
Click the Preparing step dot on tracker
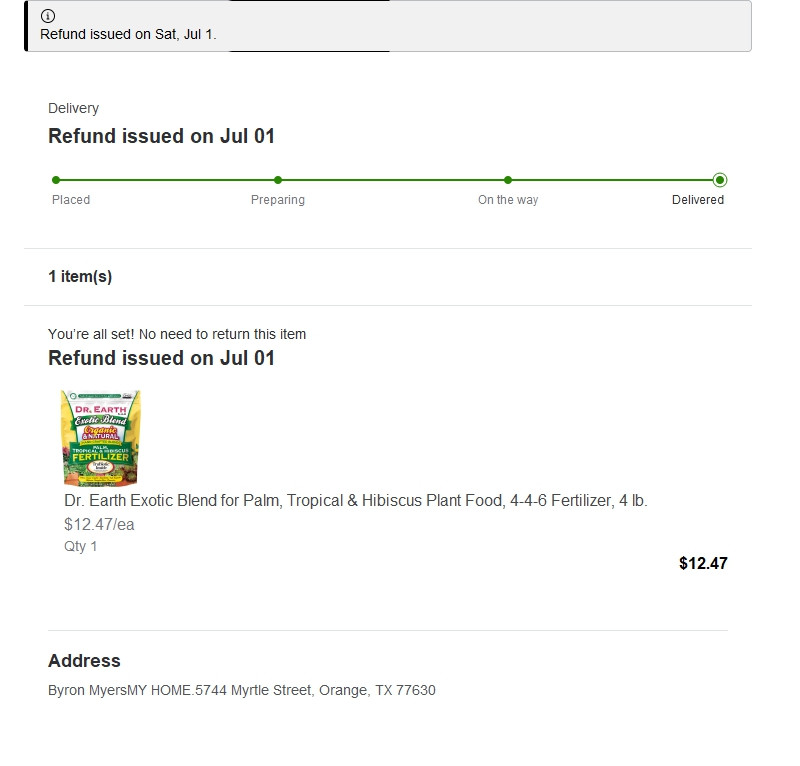click(x=278, y=180)
